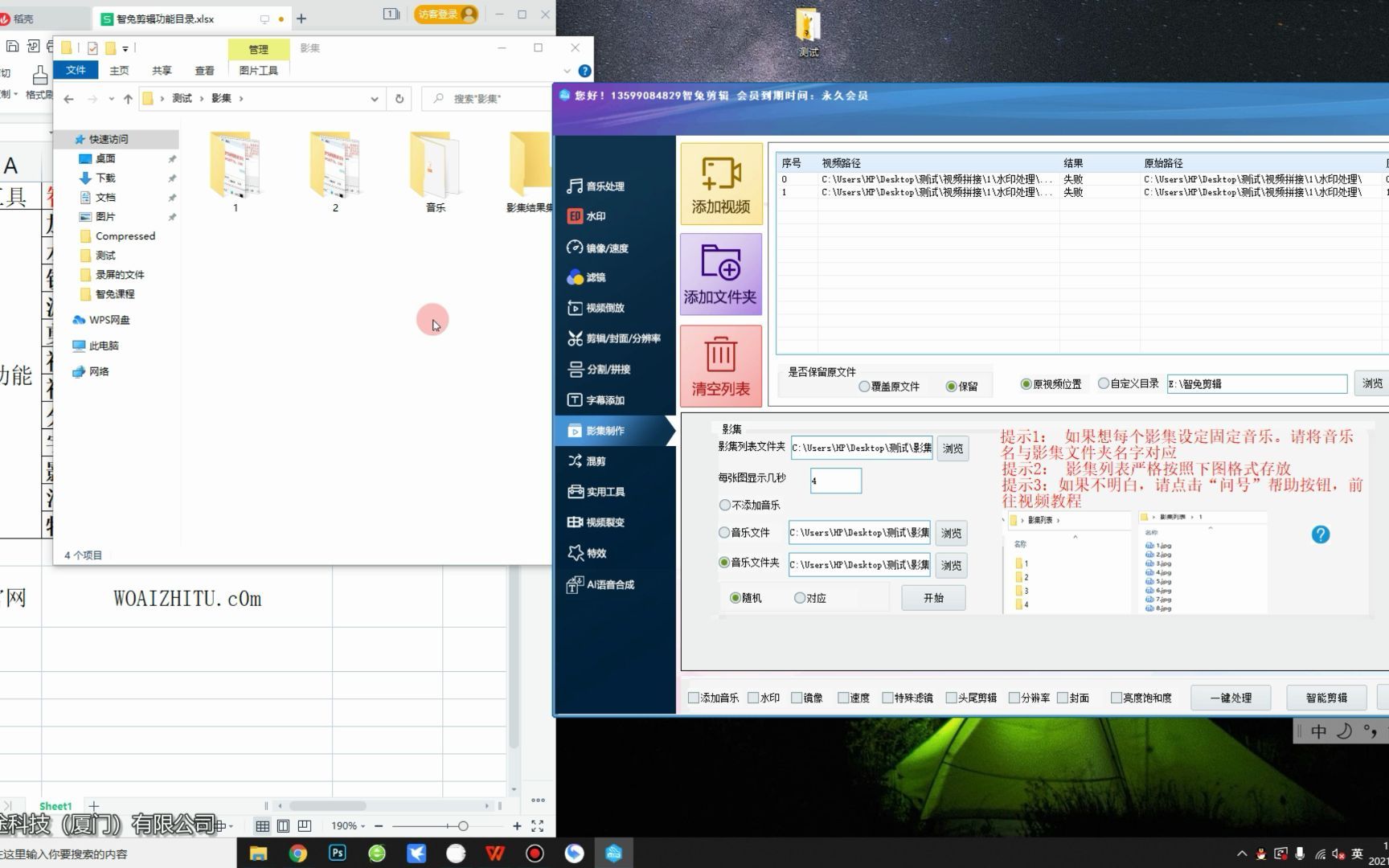Open the 特效 effects section

point(586,553)
